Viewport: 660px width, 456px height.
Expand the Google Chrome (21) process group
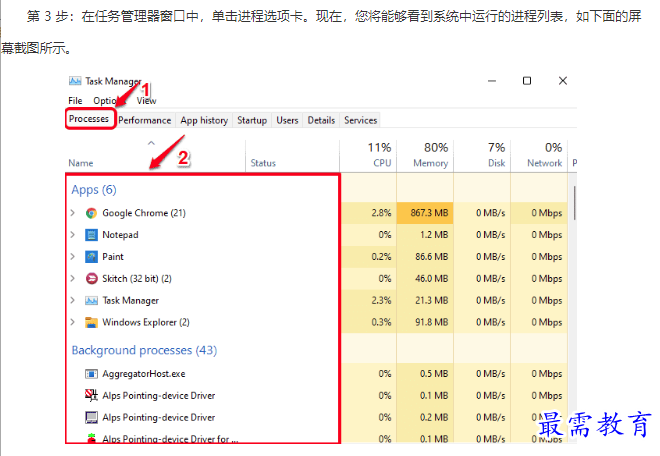point(73,213)
